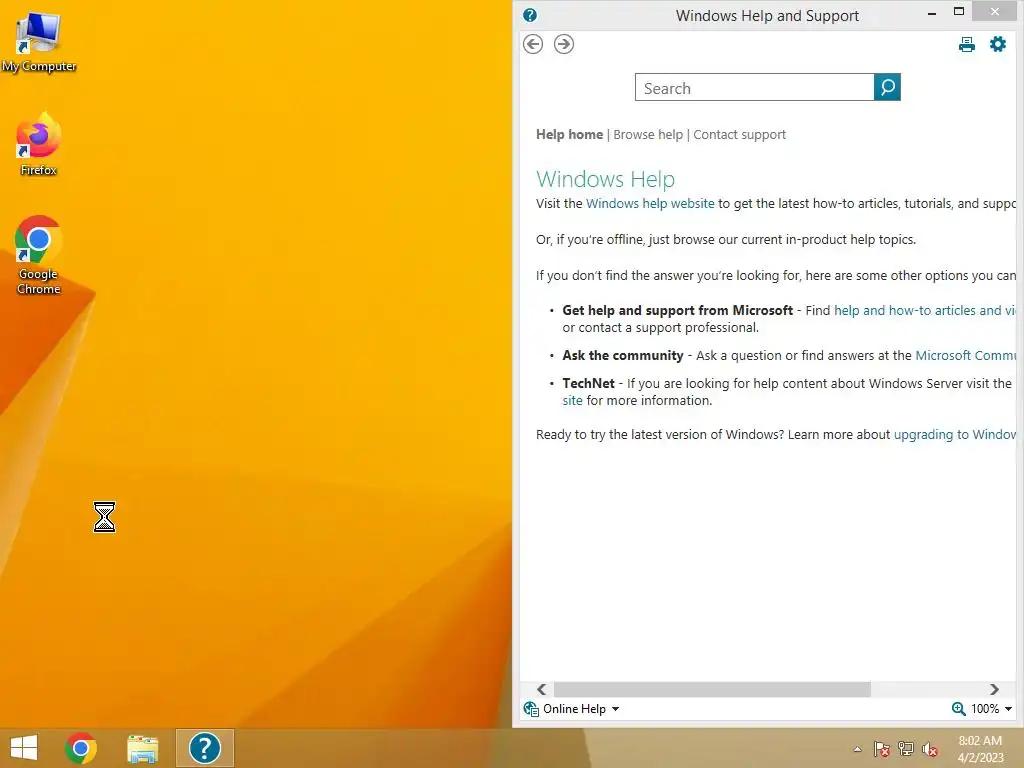Visit the Microsoft Community link
Screen dimensions: 1024x768
pyautogui.click(x=966, y=356)
